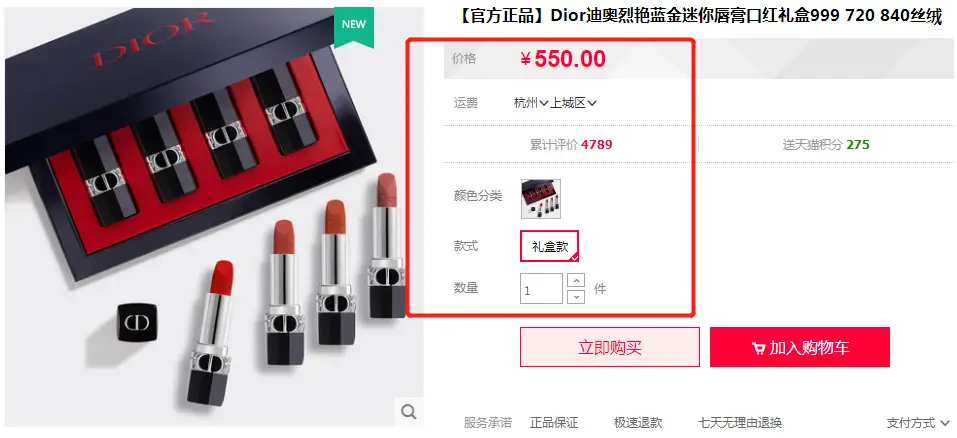Choose the lipstick set color thumbnail

tap(541, 198)
